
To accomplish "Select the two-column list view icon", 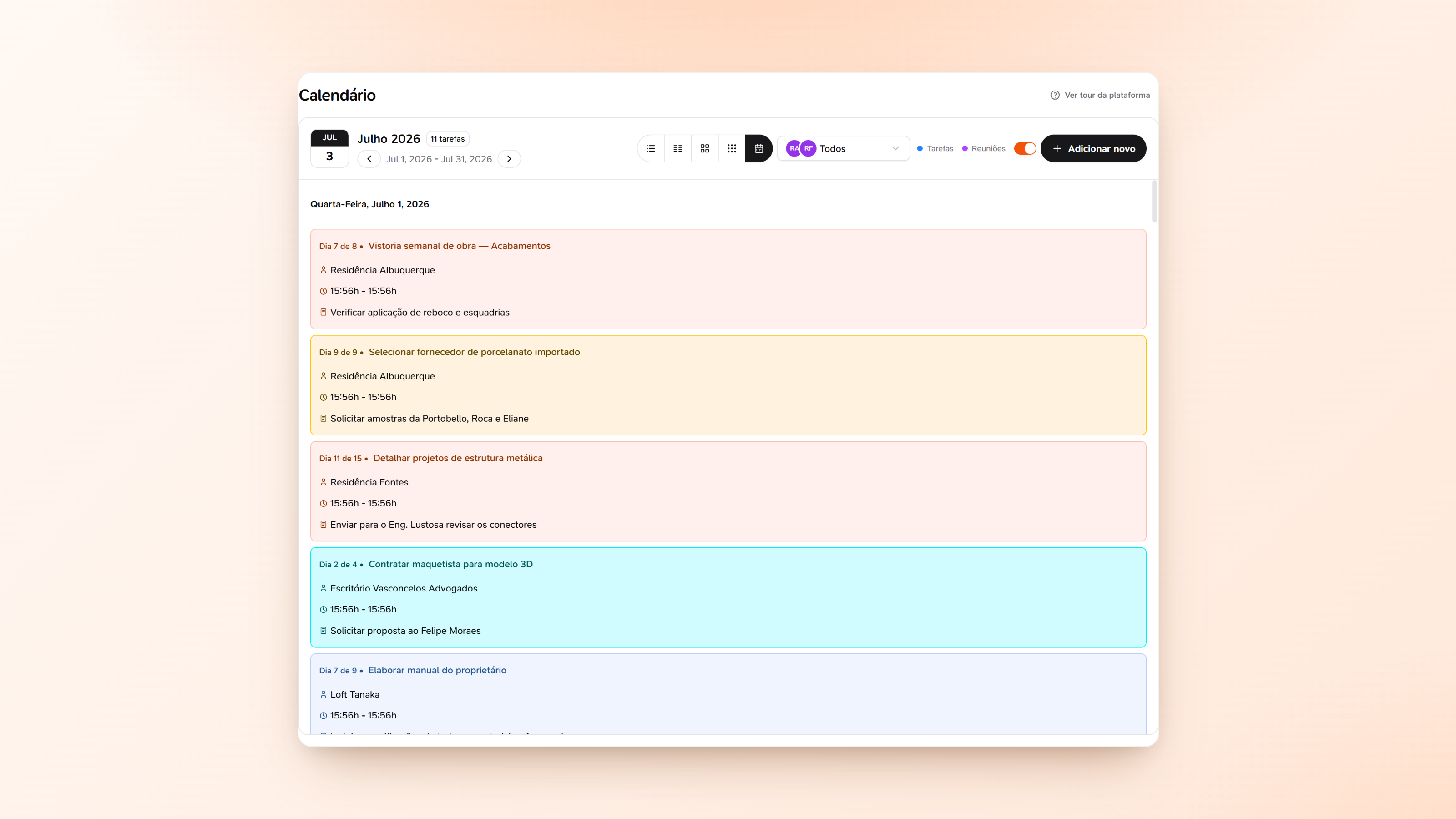I will (677, 148).
